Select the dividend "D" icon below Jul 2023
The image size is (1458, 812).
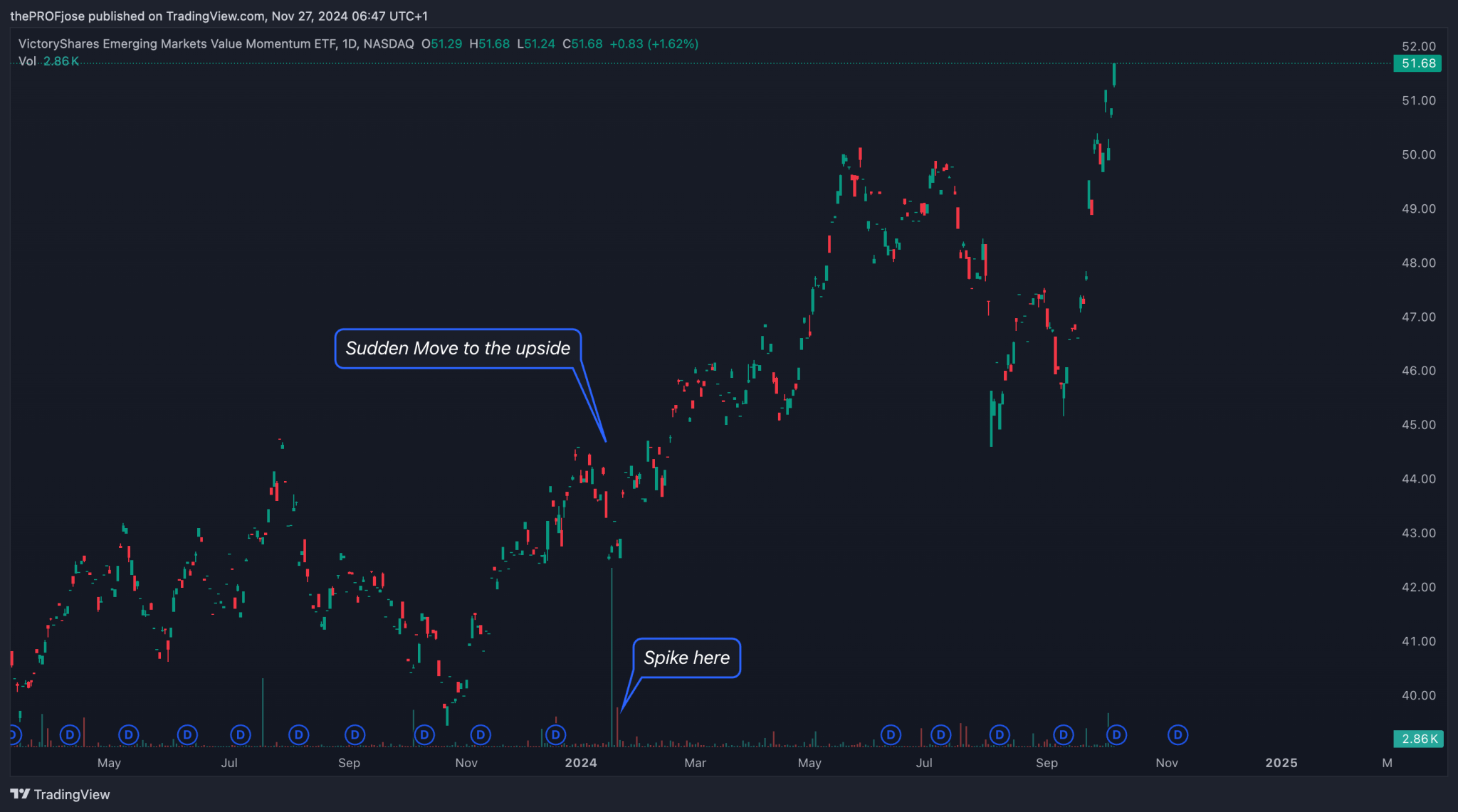(240, 735)
